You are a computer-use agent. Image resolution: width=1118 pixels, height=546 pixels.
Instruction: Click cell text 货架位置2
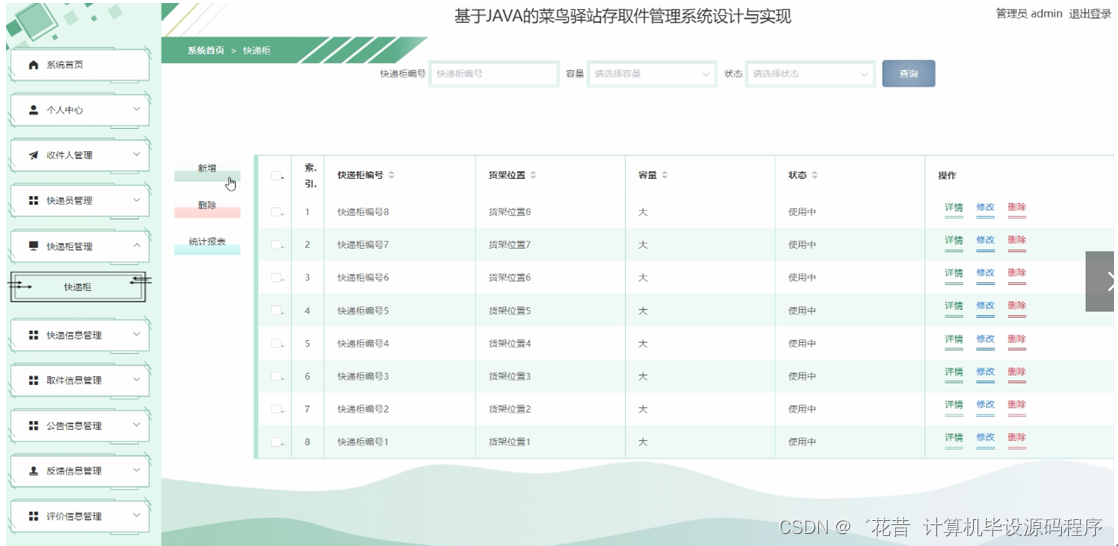510,409
